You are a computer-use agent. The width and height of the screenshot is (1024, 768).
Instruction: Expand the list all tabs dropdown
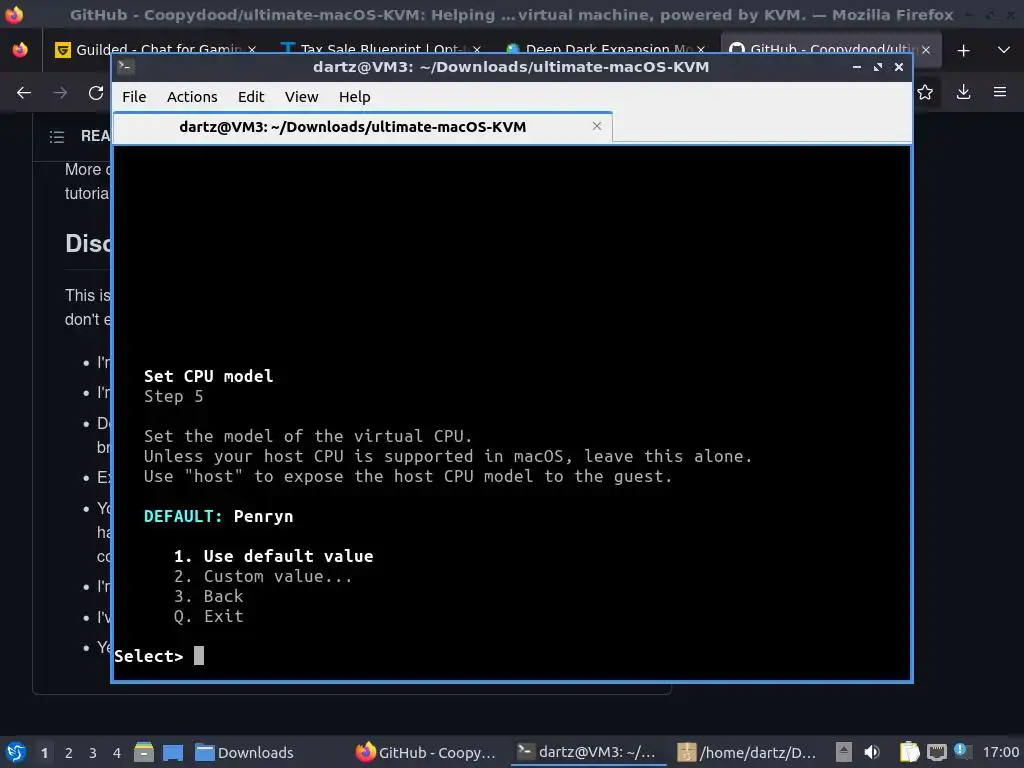1004,50
